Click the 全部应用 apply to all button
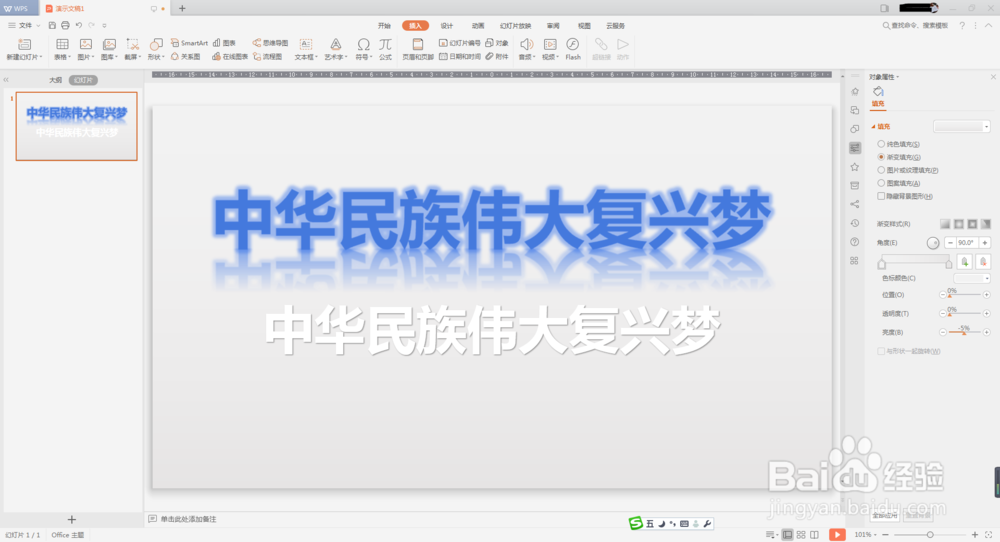 (885, 515)
